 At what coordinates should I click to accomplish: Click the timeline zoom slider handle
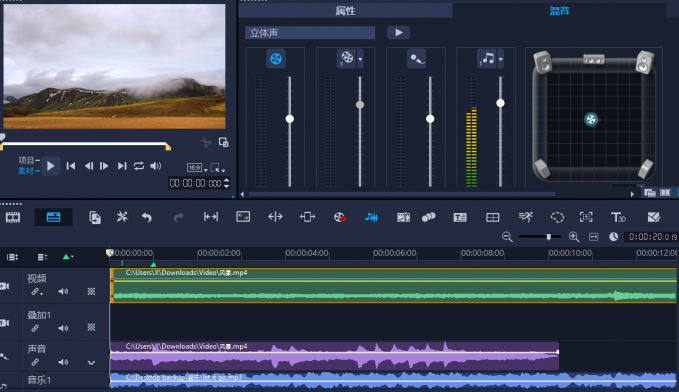[549, 236]
